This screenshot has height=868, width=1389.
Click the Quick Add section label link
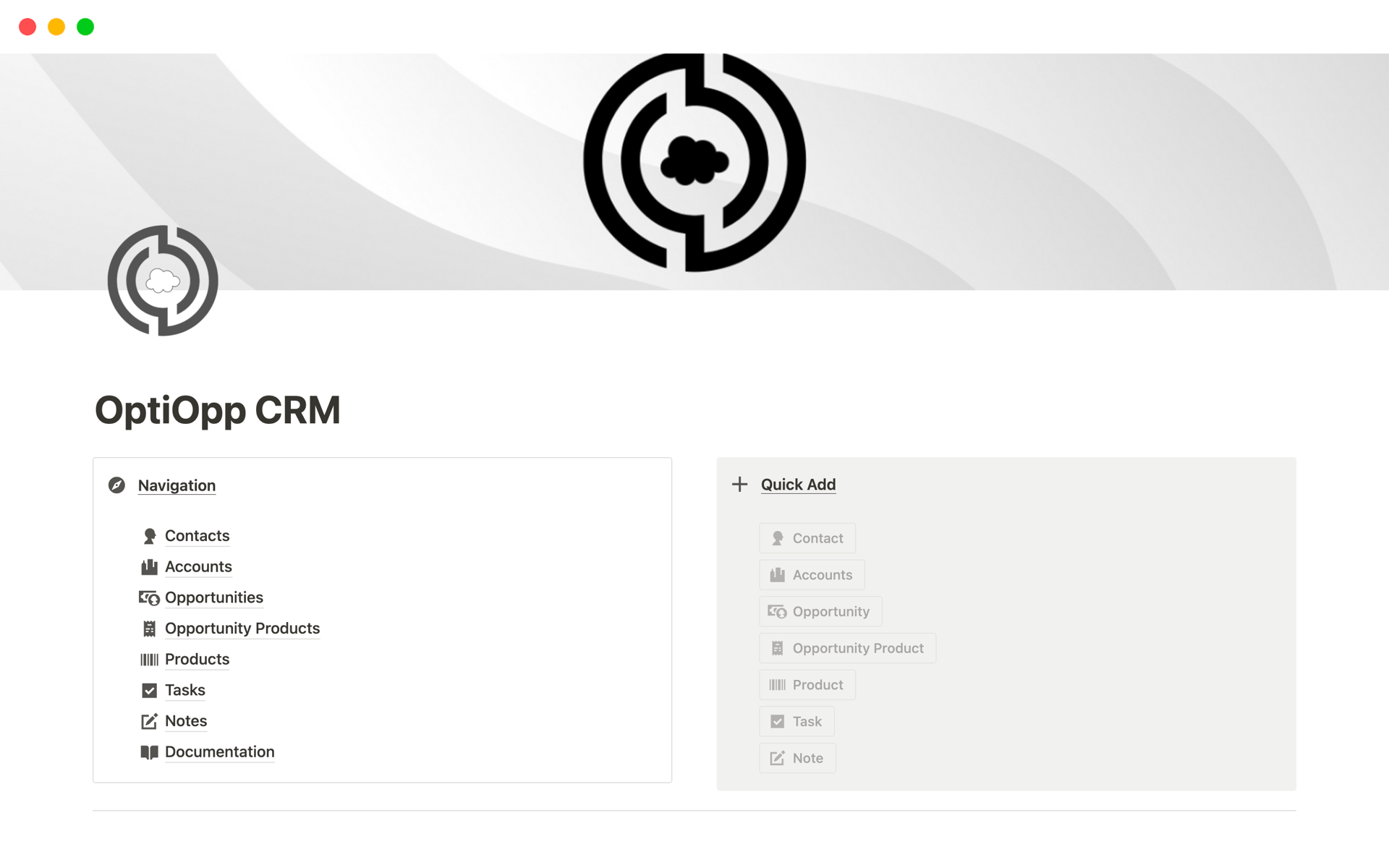tap(797, 484)
